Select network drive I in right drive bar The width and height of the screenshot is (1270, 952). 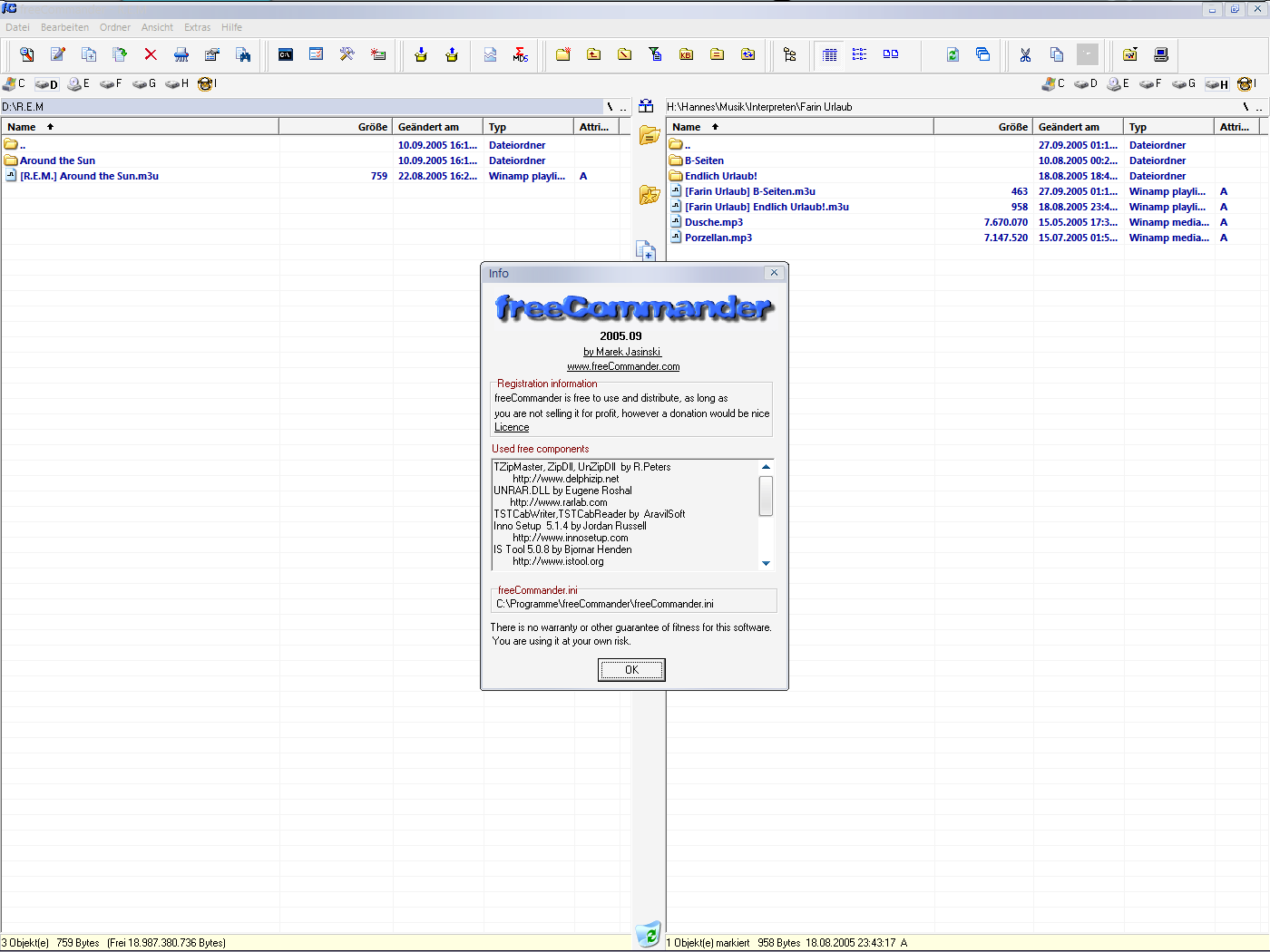[1247, 83]
